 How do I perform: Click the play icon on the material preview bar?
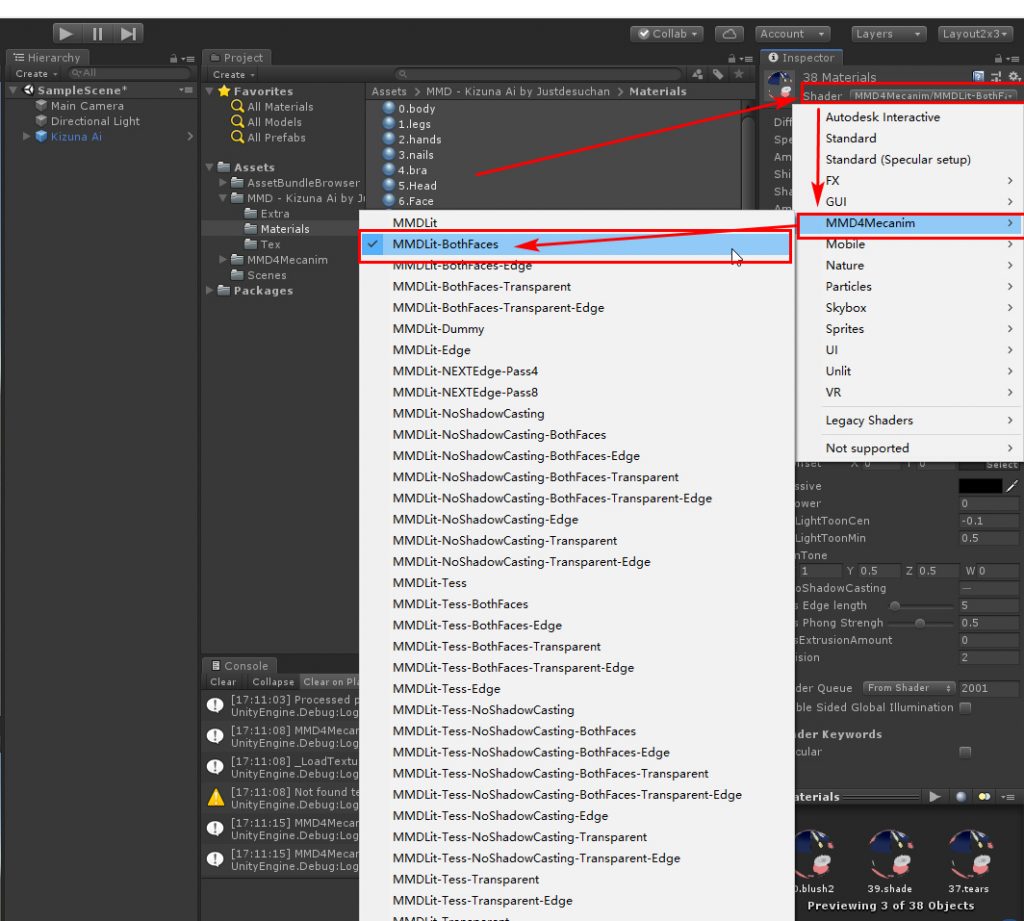coord(935,796)
